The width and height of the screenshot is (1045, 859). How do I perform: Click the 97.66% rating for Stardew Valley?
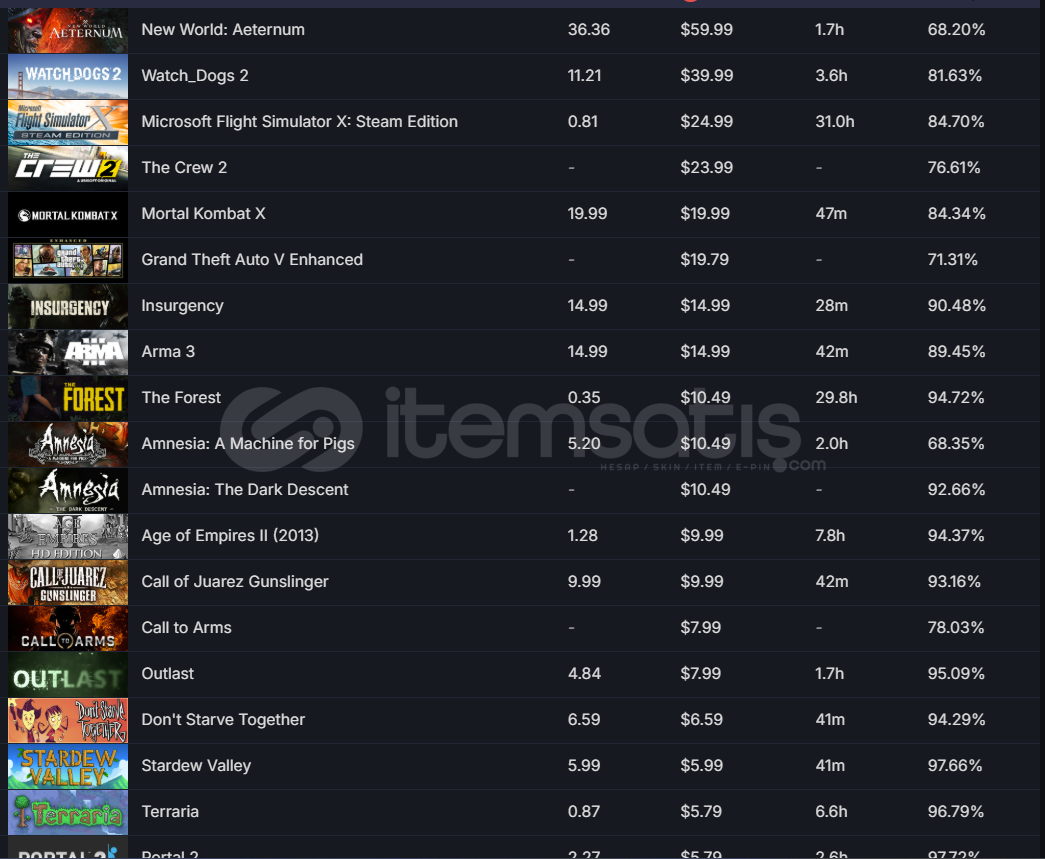pos(955,765)
